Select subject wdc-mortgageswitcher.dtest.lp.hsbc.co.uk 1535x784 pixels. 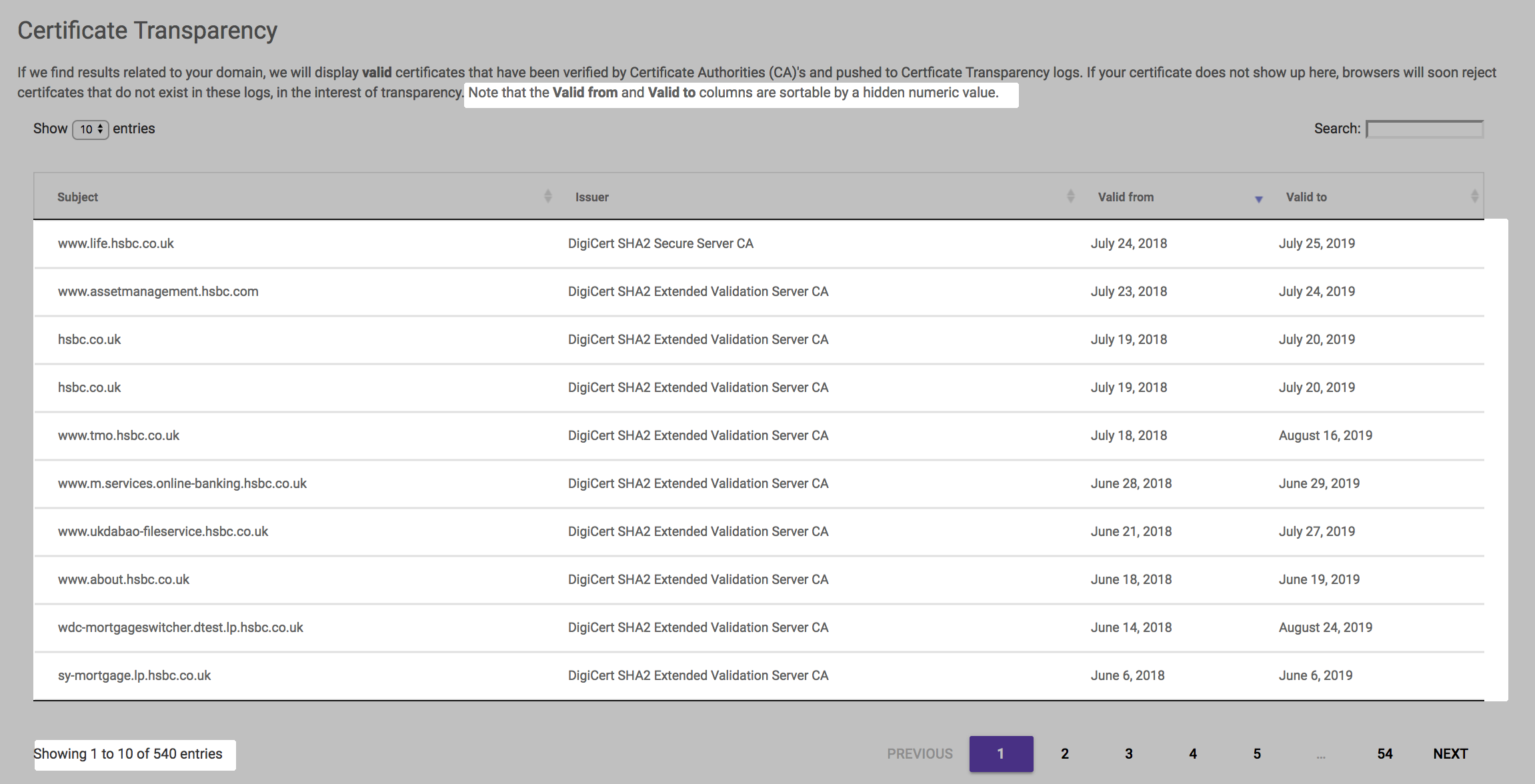tap(180, 628)
